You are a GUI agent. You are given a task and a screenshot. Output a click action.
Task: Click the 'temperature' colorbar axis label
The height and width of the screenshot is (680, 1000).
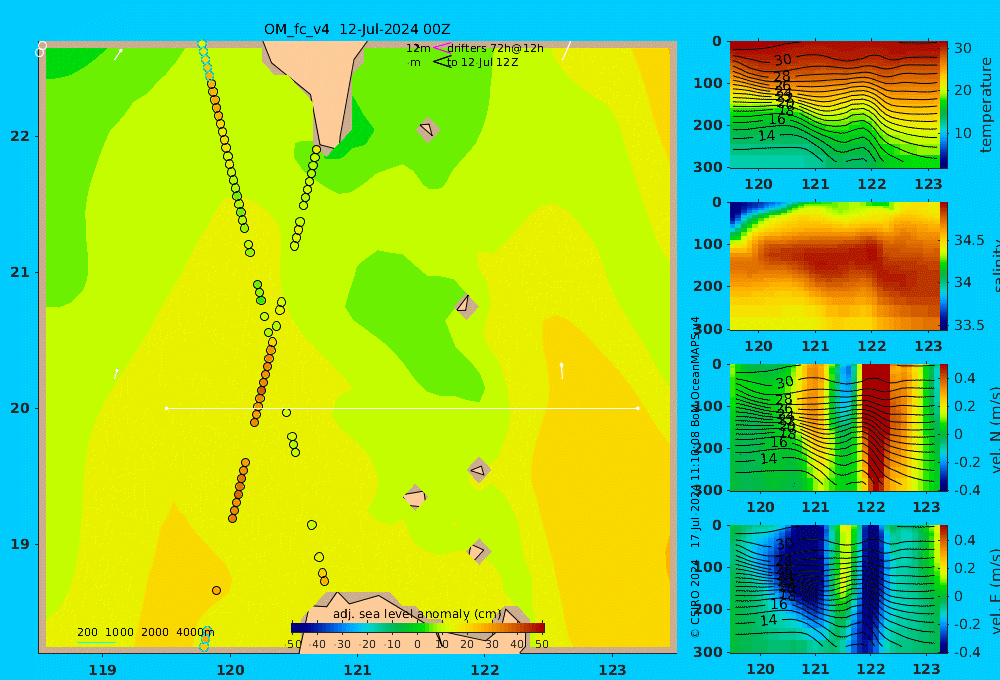[986, 105]
